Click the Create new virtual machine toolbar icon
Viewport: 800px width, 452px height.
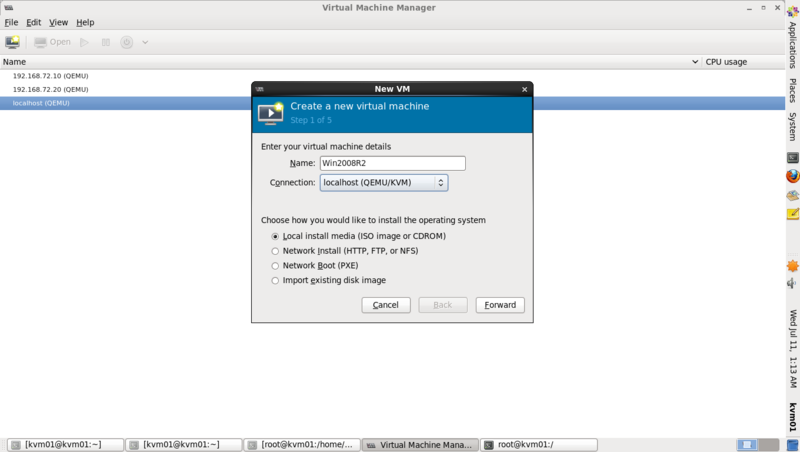tap(12, 42)
